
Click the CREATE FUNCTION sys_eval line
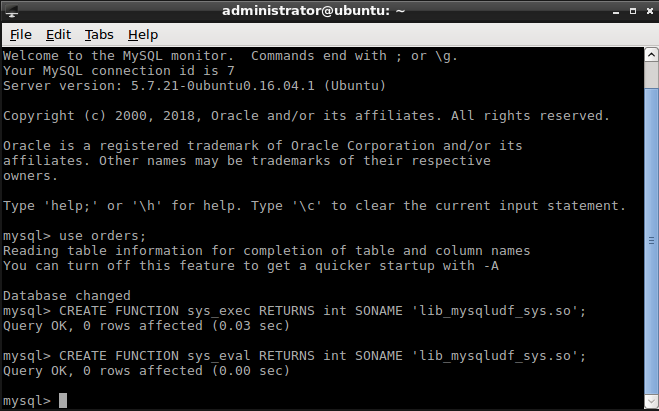(x=294, y=356)
